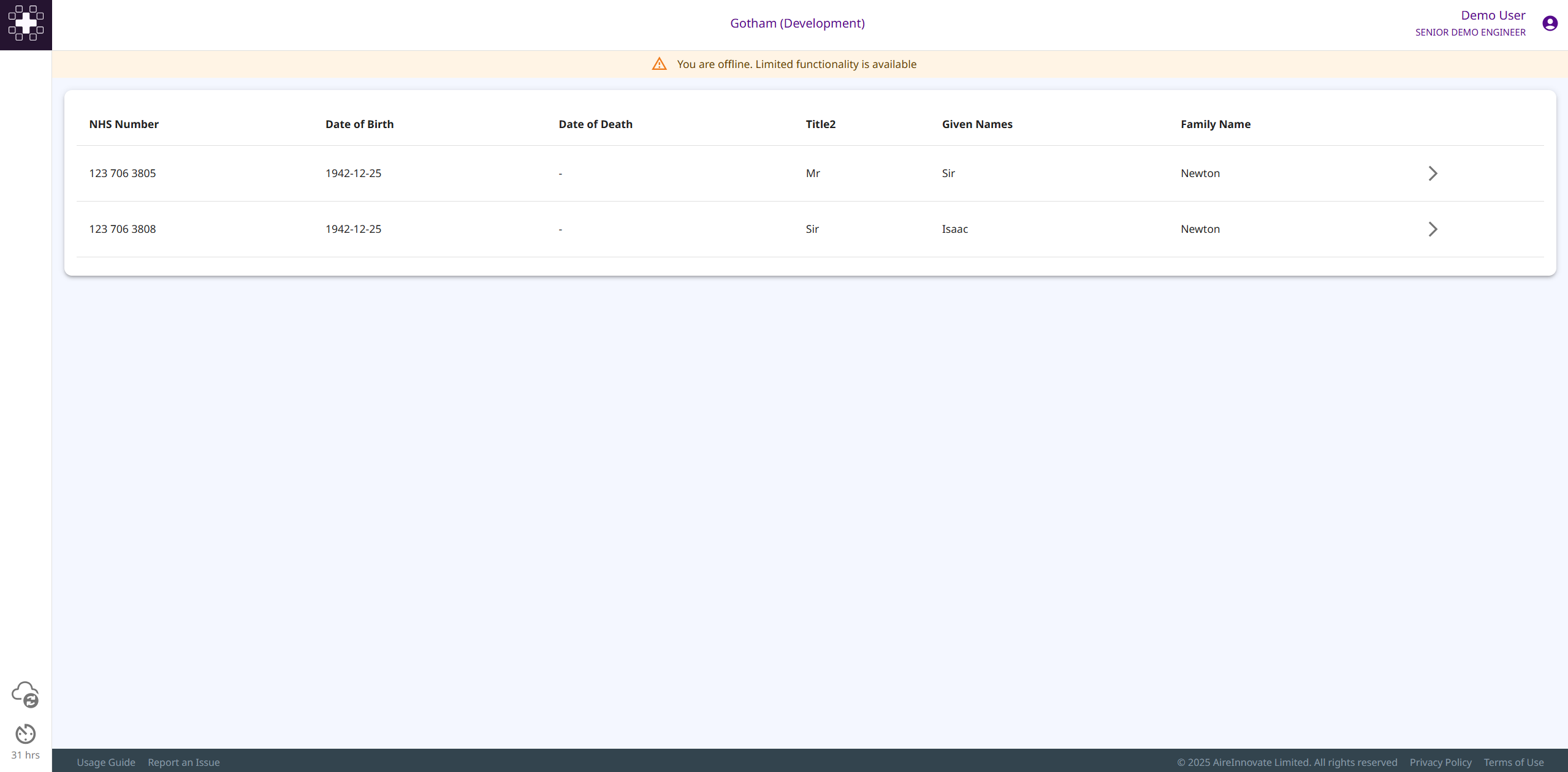1568x772 pixels.
Task: Click the Demo User name
Action: [1493, 15]
